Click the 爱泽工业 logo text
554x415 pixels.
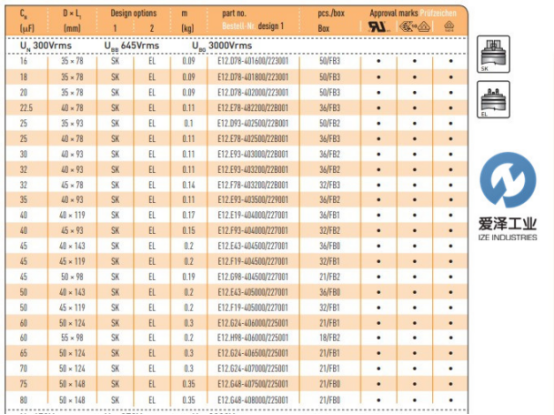pyautogui.click(x=508, y=224)
